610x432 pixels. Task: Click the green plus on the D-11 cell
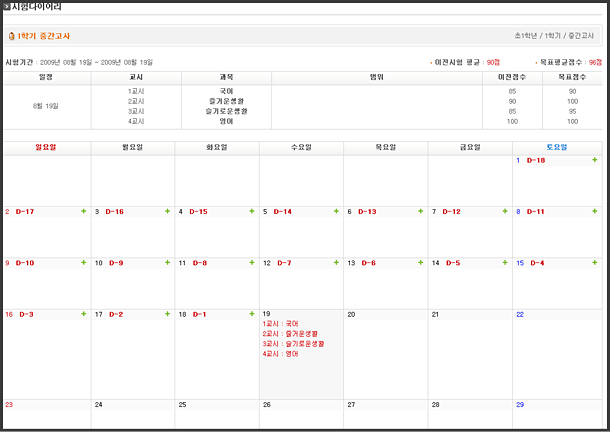pos(595,212)
